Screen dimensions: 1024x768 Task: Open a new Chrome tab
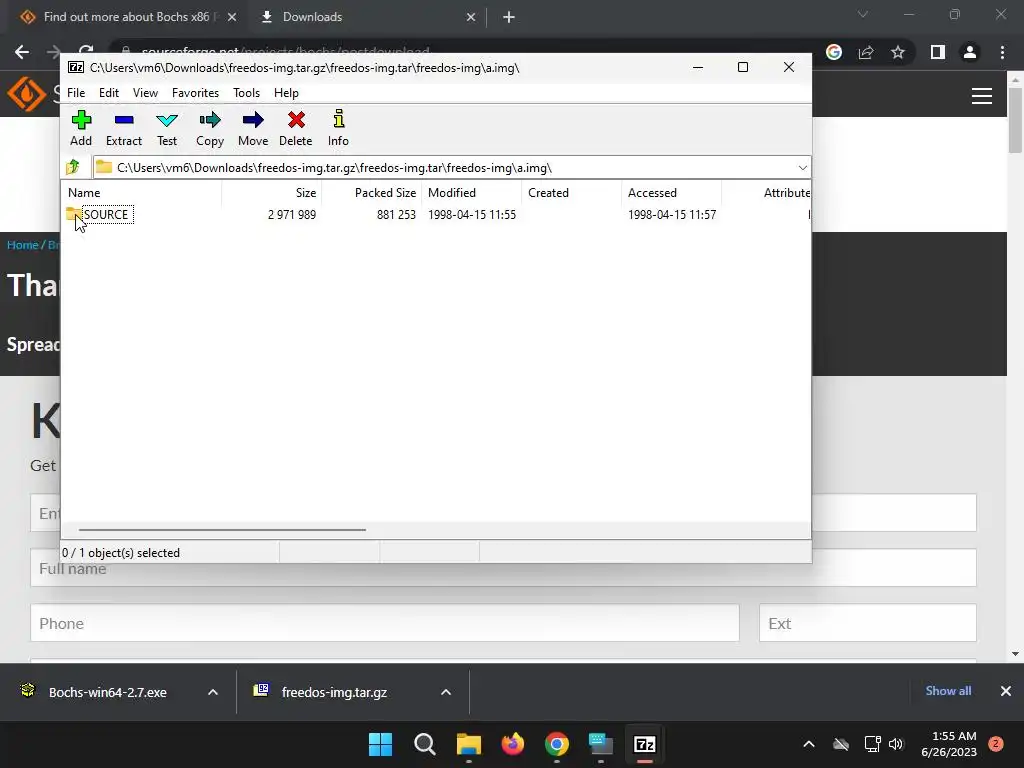[509, 17]
